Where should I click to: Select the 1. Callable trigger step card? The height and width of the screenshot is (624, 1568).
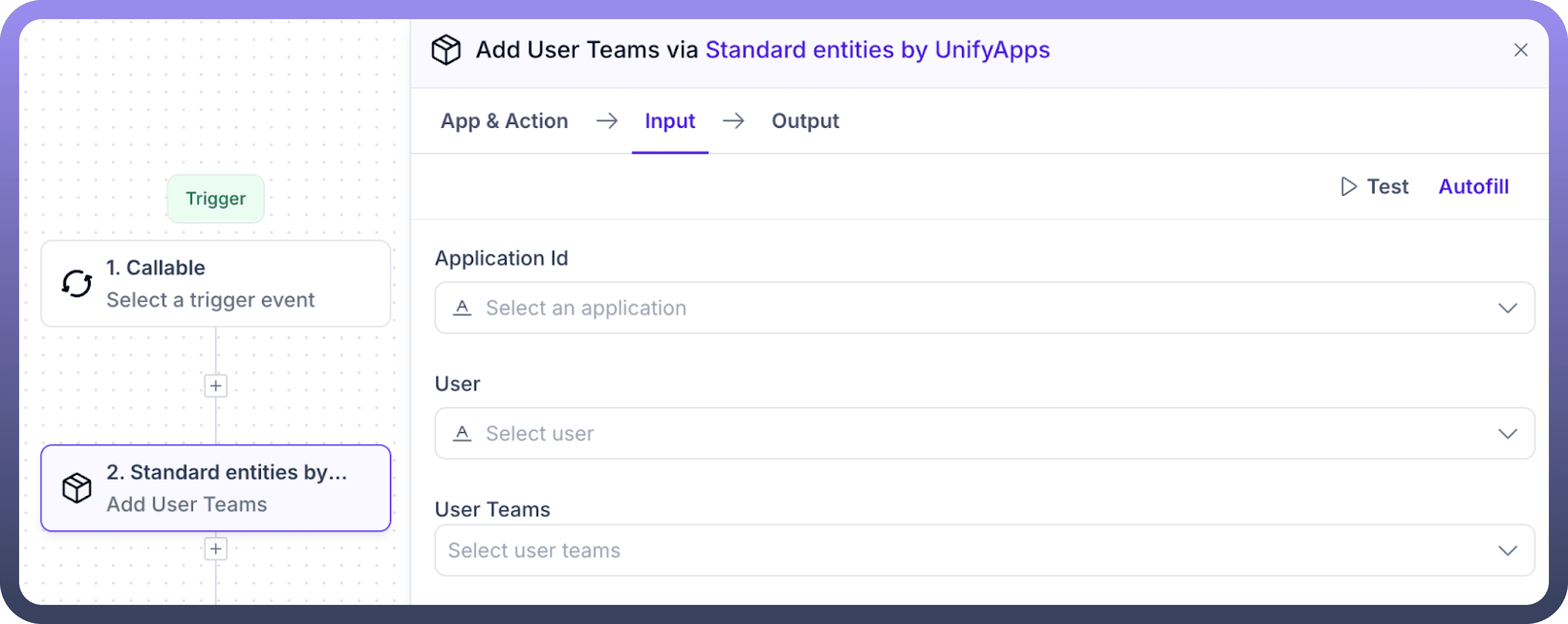coord(216,283)
